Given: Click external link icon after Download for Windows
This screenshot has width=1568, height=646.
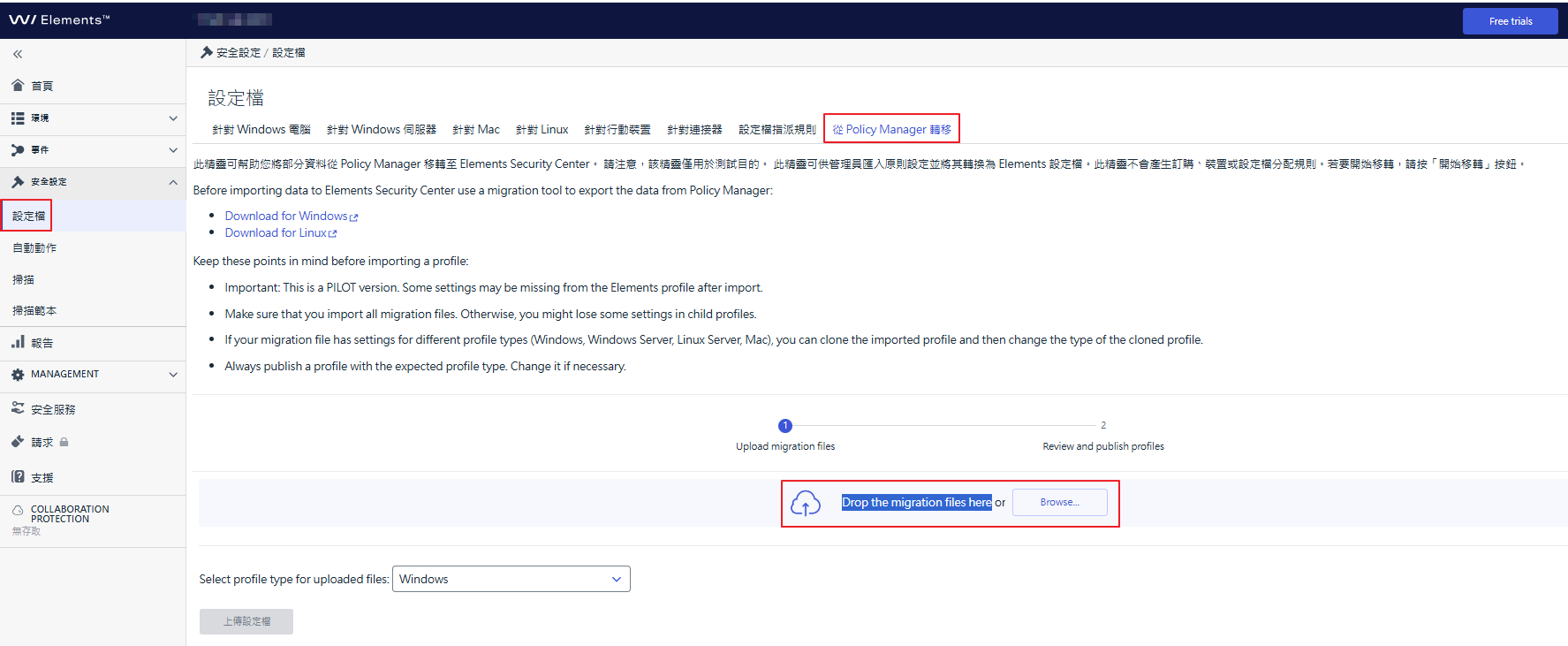Looking at the screenshot, I should (x=354, y=217).
